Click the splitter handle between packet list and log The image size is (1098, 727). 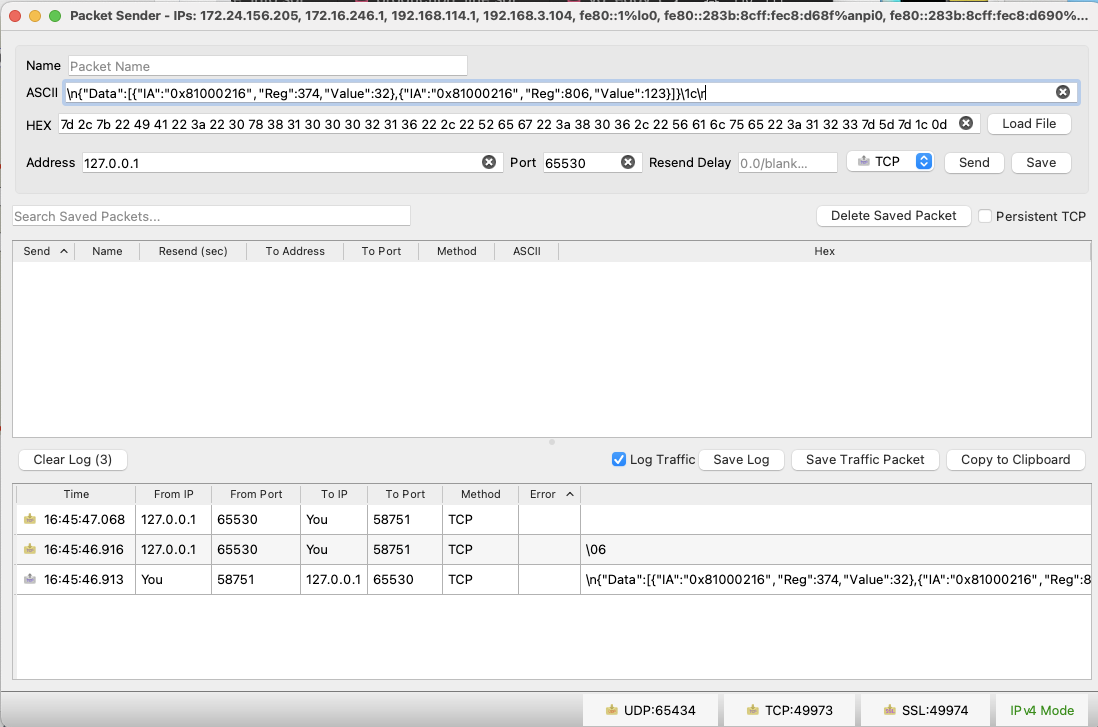(x=551, y=441)
